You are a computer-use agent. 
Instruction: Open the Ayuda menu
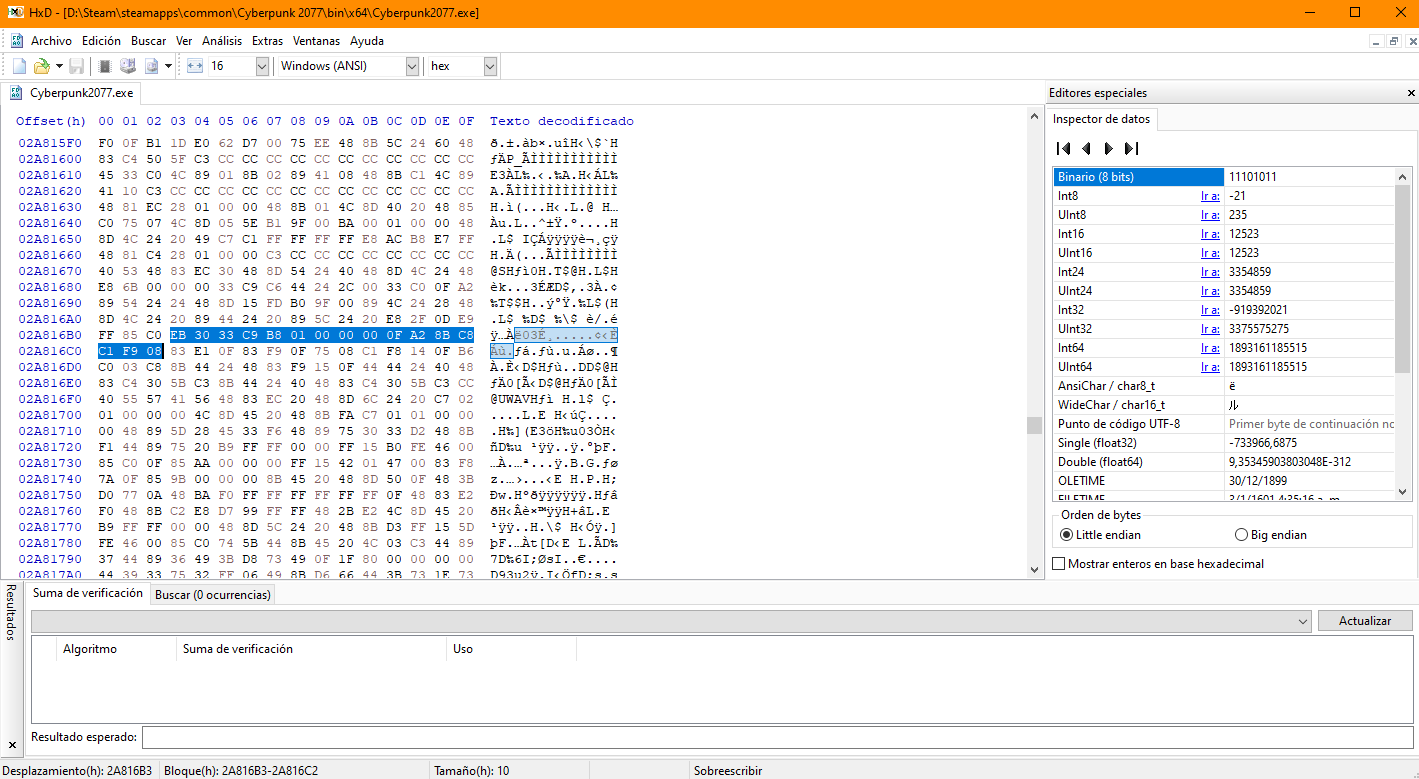pyautogui.click(x=367, y=41)
